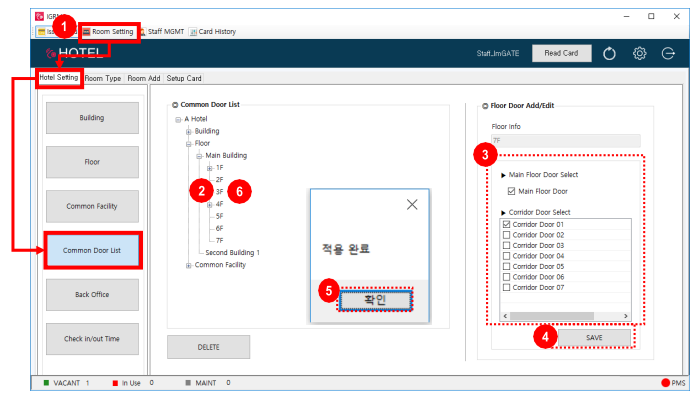This screenshot has height=395, width=692.
Task: Click the SAVE button
Action: [x=594, y=338]
